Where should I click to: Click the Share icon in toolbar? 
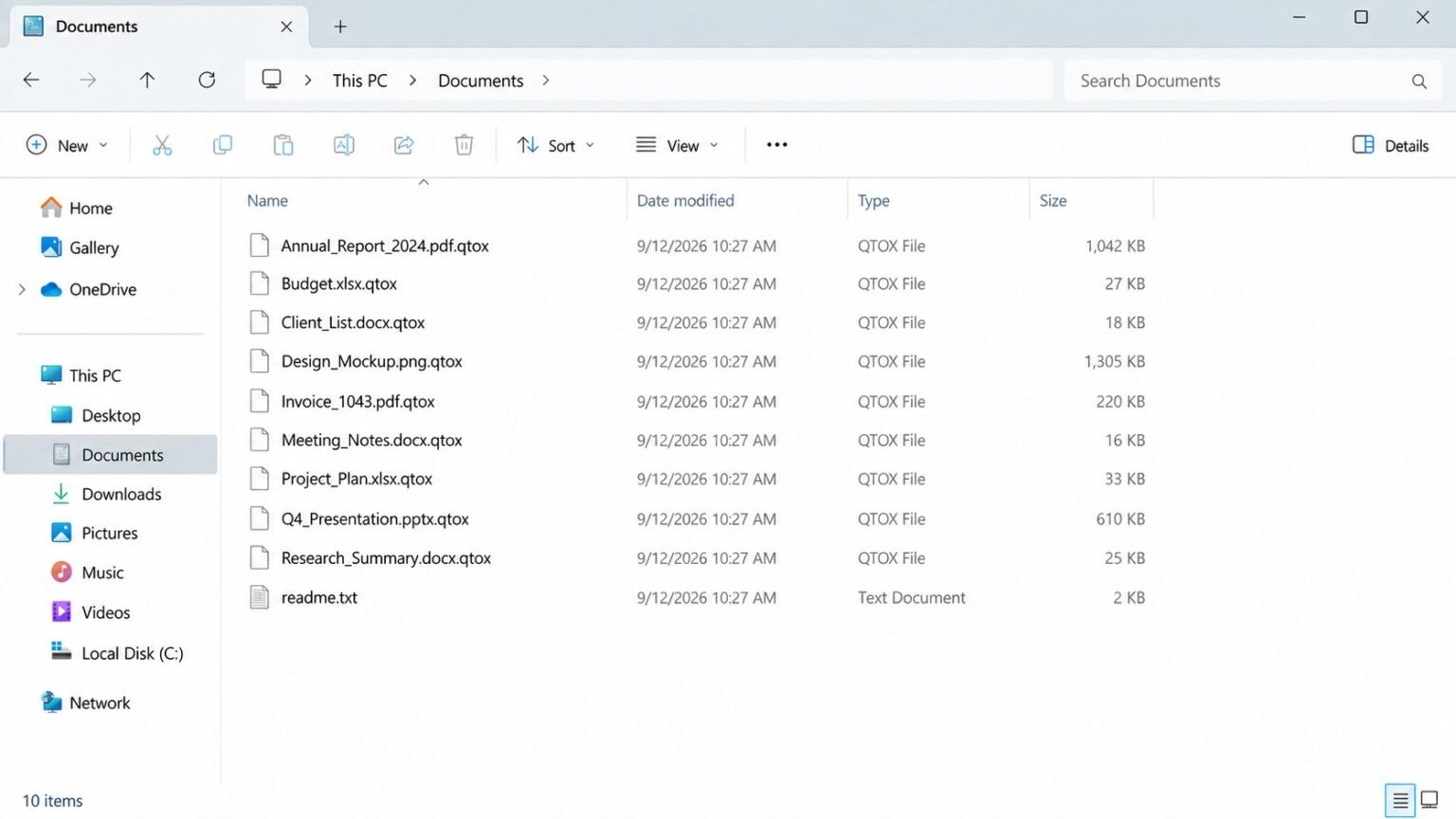click(404, 145)
